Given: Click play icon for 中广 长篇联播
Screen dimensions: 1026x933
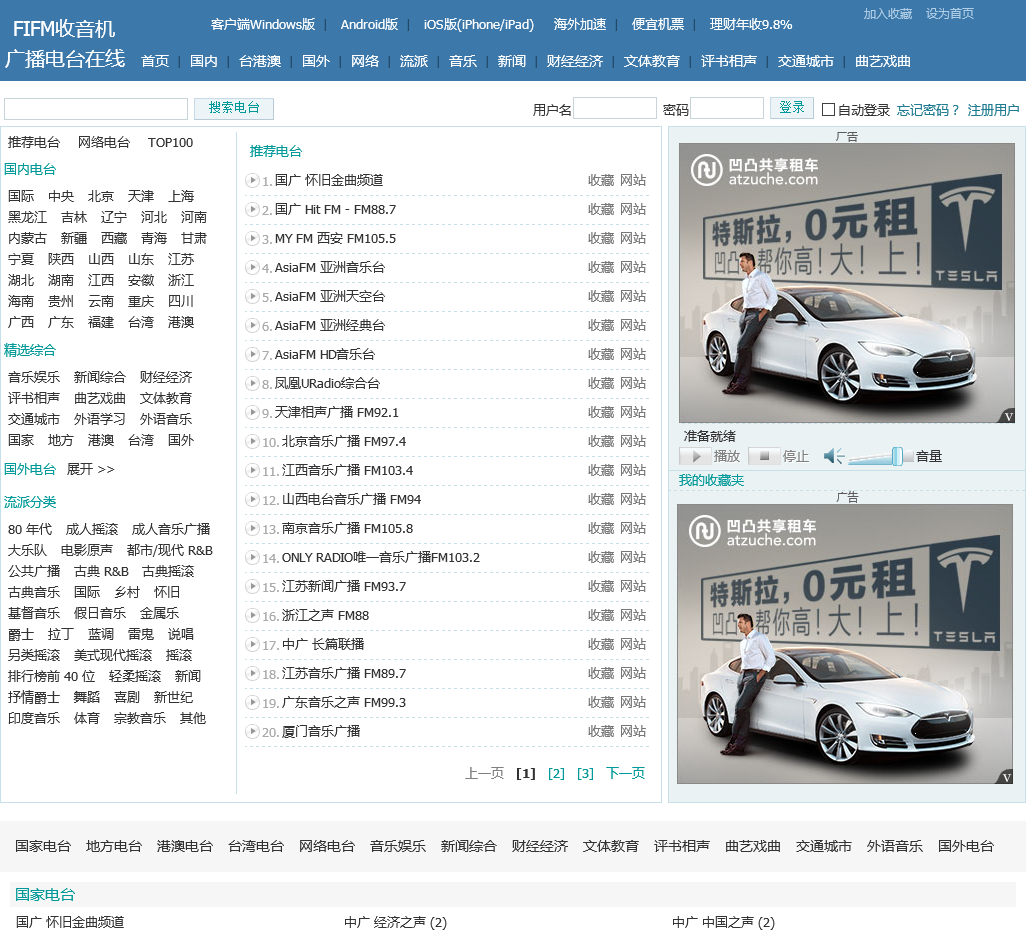Looking at the screenshot, I should pos(252,644).
